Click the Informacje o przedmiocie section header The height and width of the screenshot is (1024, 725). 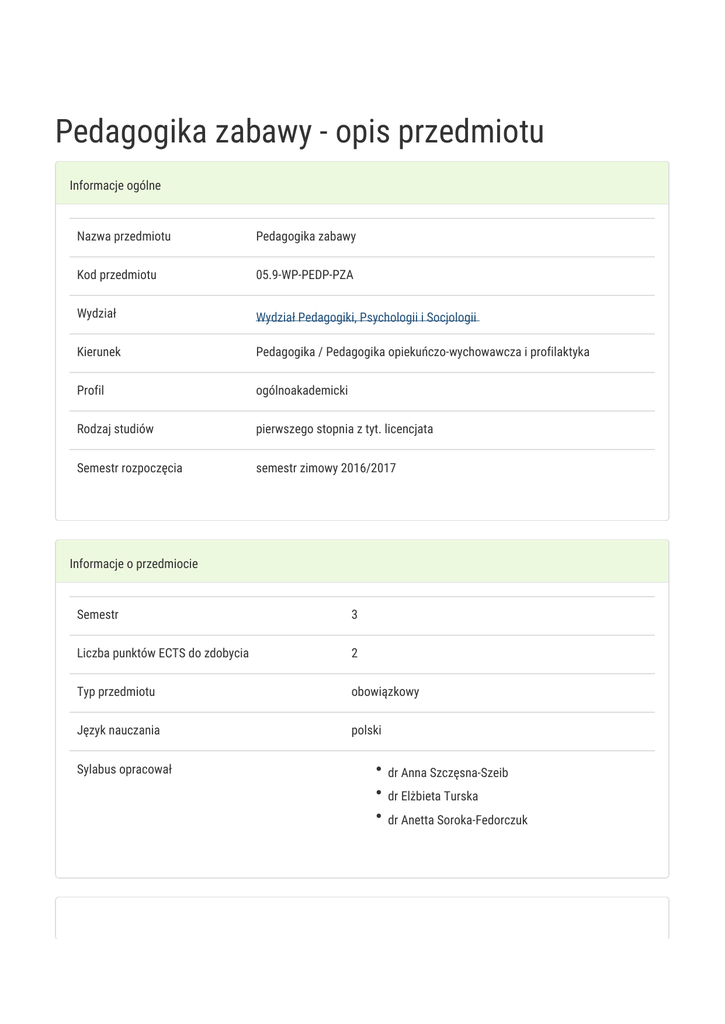(134, 564)
